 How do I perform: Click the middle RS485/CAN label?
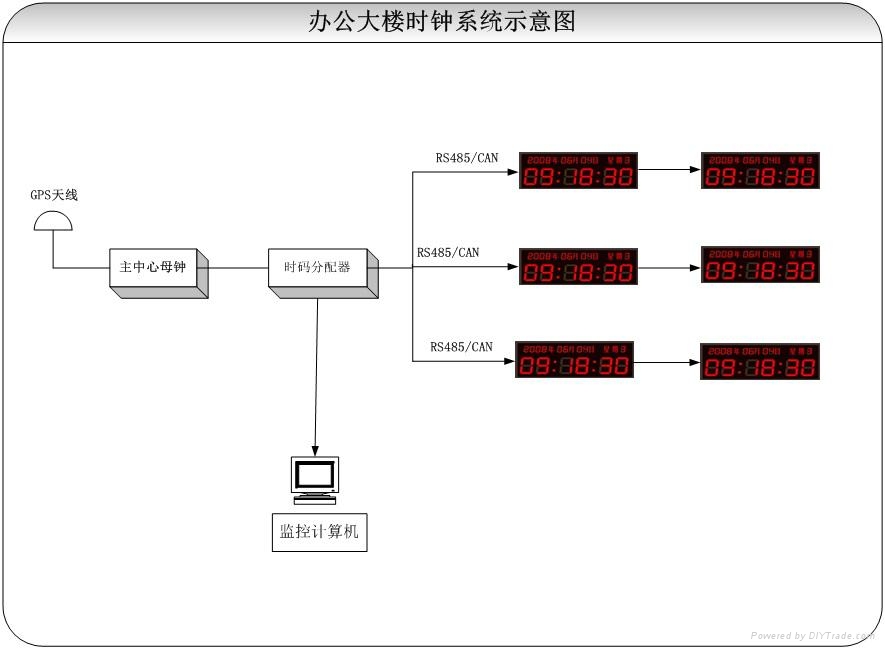[x=448, y=253]
